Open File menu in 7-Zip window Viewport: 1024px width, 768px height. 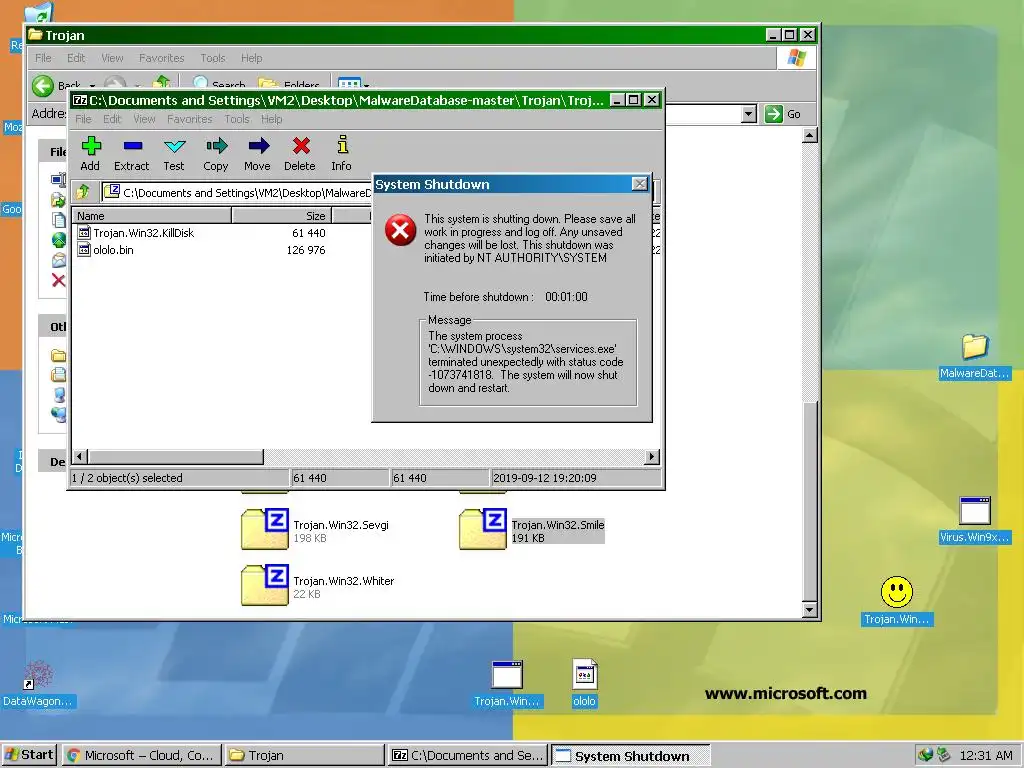83,119
